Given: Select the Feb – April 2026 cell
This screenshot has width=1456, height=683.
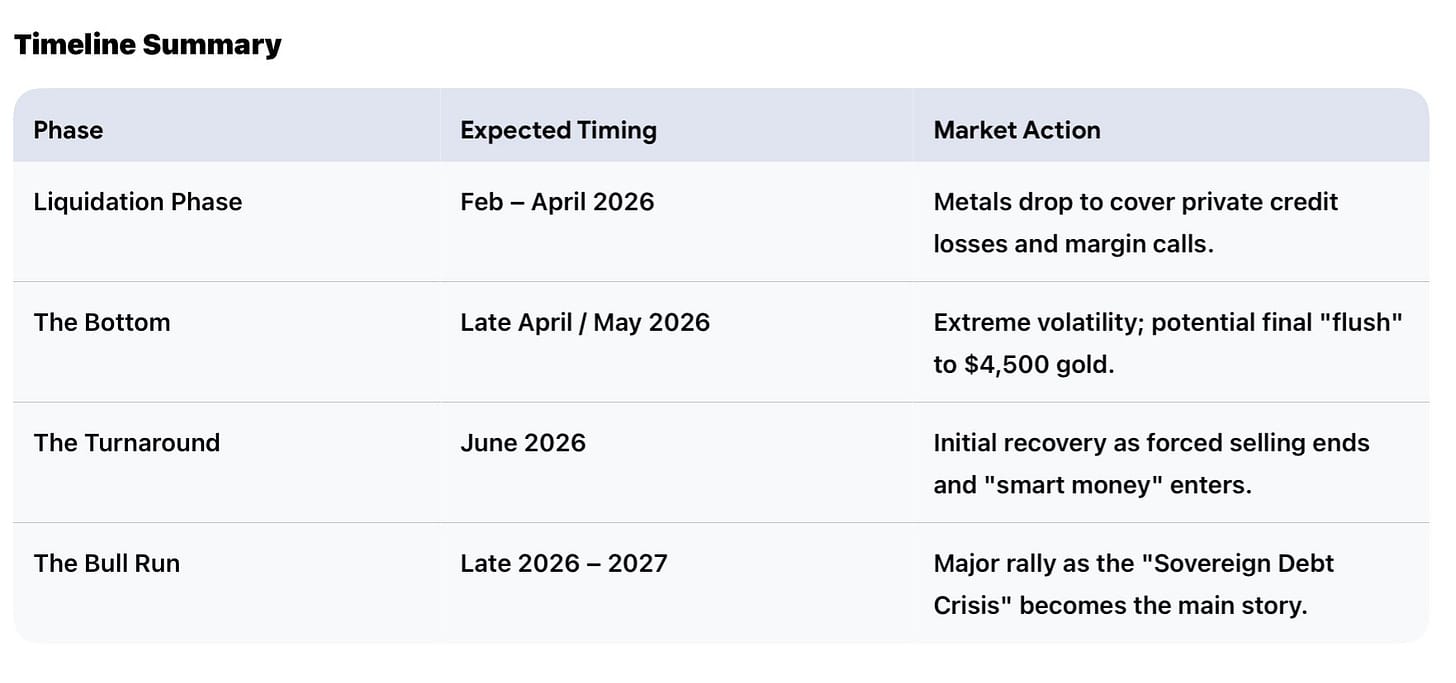Looking at the screenshot, I should pyautogui.click(x=556, y=202).
